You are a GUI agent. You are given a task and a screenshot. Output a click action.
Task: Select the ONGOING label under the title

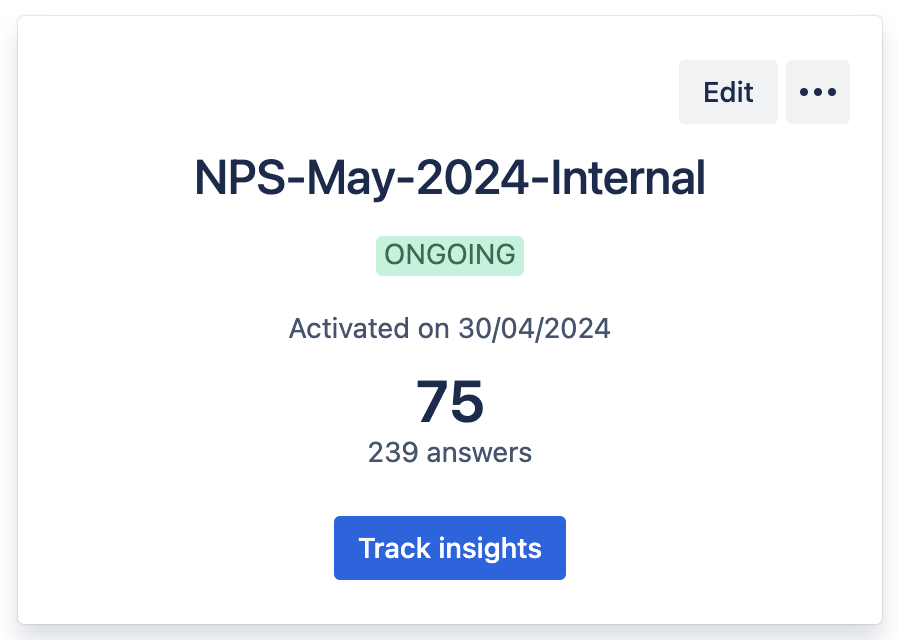450,255
